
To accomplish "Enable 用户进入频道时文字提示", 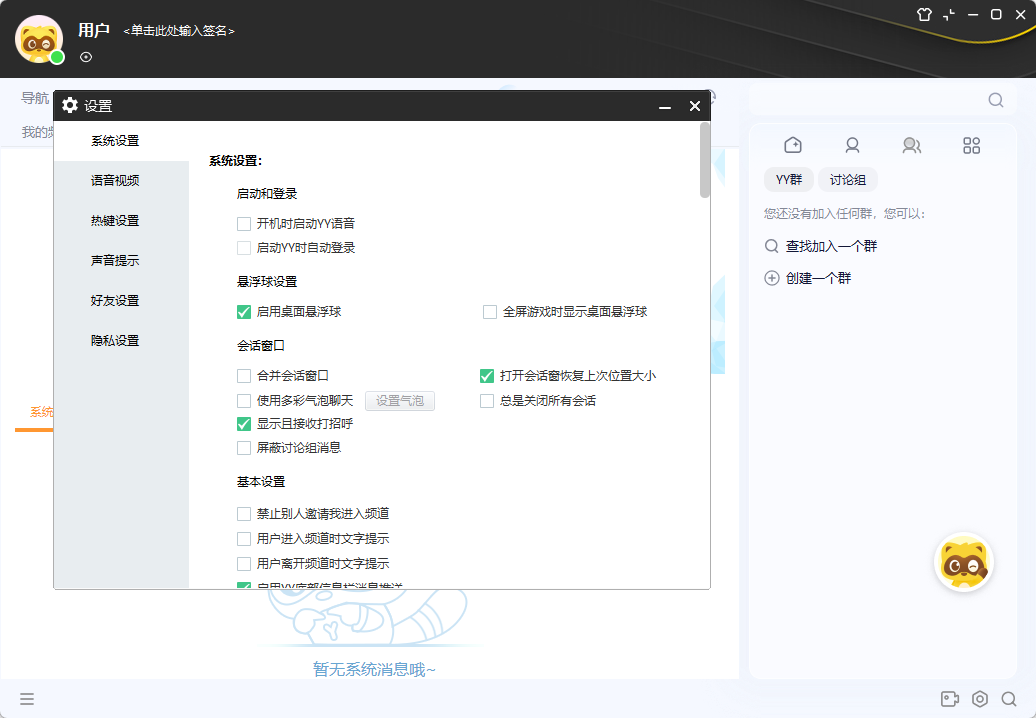I will coord(244,539).
